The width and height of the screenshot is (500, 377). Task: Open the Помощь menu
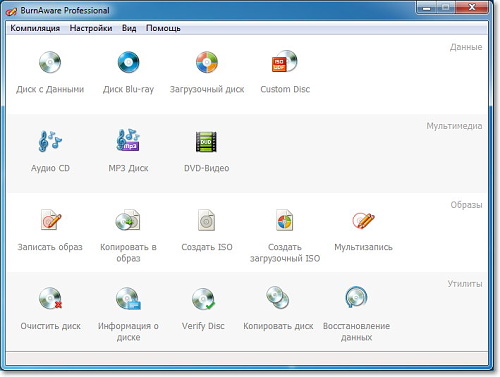(163, 28)
